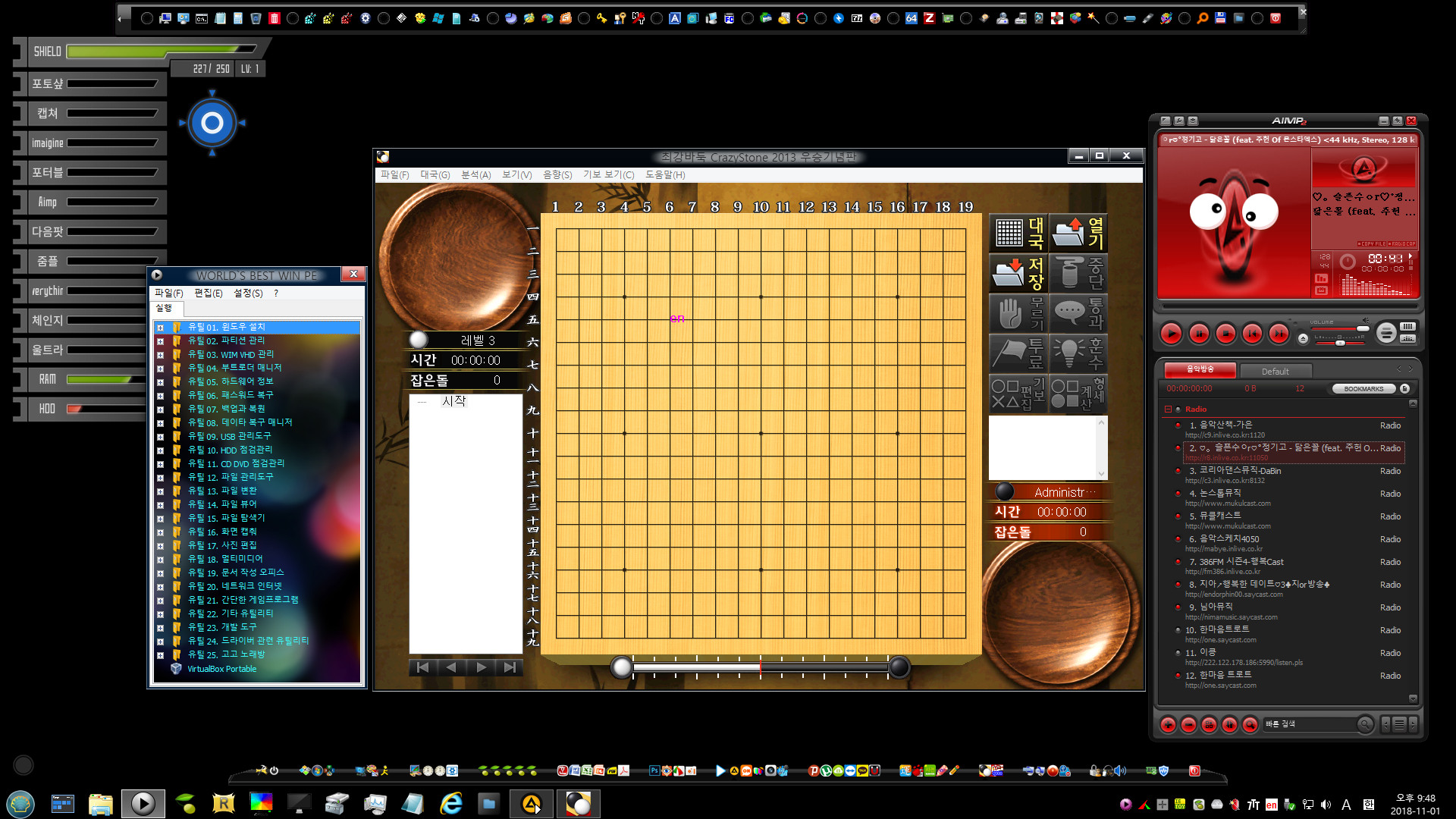
Task: Resign using the 투료 flag icon
Action: [1018, 353]
